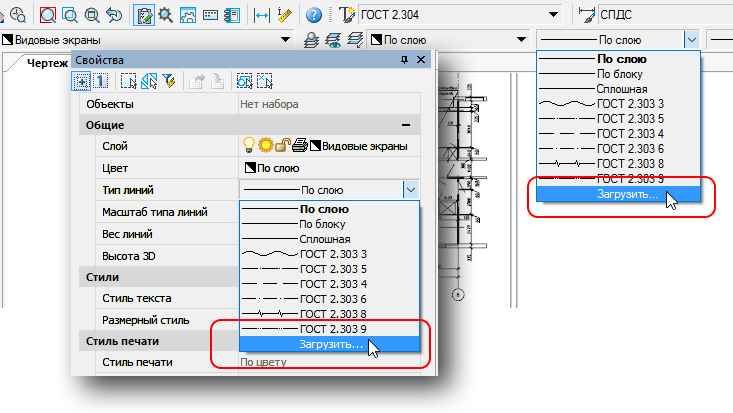Toggle the layer sun freeze icon

(x=266, y=145)
